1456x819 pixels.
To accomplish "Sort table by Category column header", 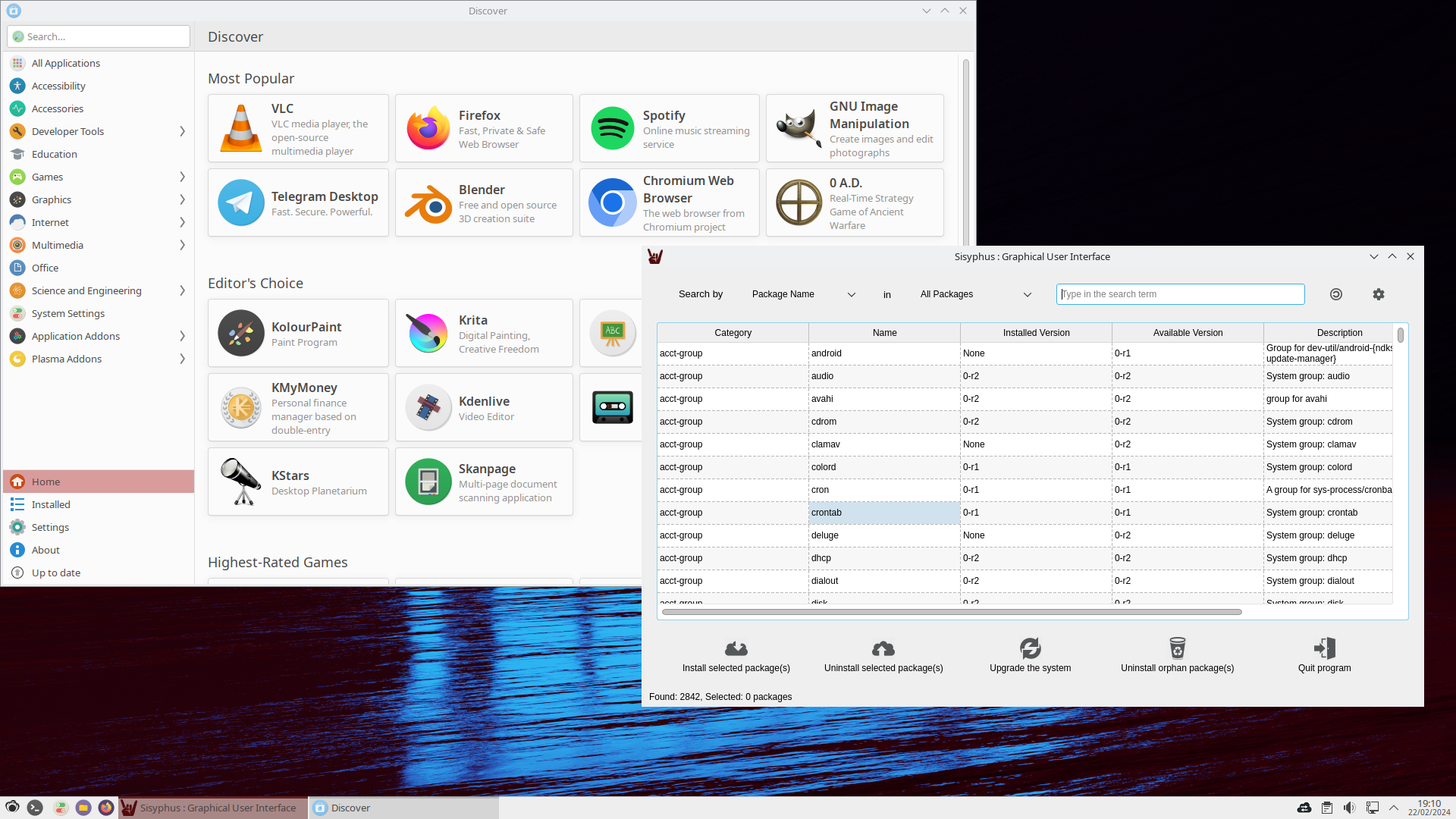I will coord(733,333).
